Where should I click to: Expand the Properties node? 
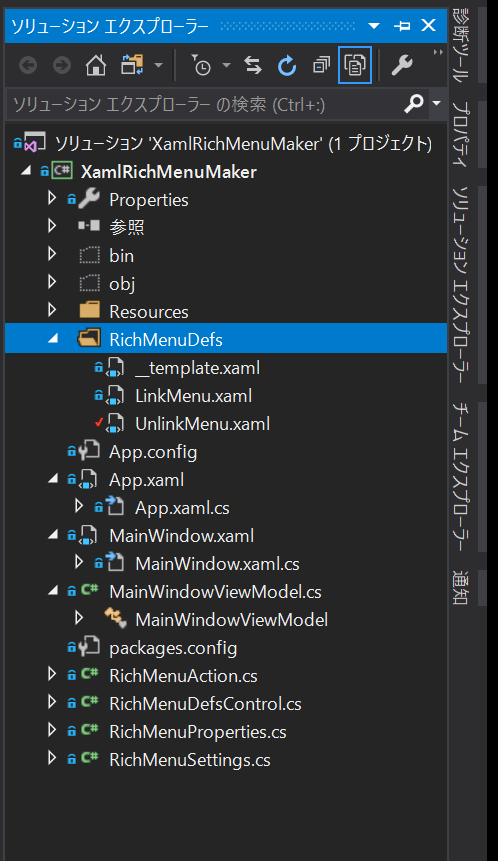[x=52, y=198]
